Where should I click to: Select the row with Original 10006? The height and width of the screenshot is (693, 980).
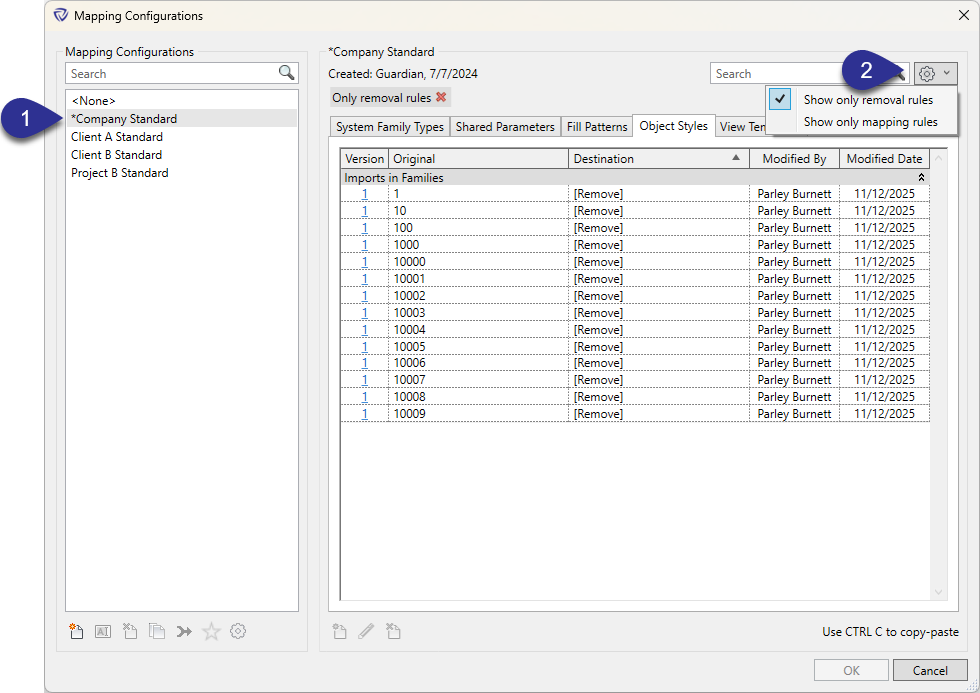click(635, 363)
